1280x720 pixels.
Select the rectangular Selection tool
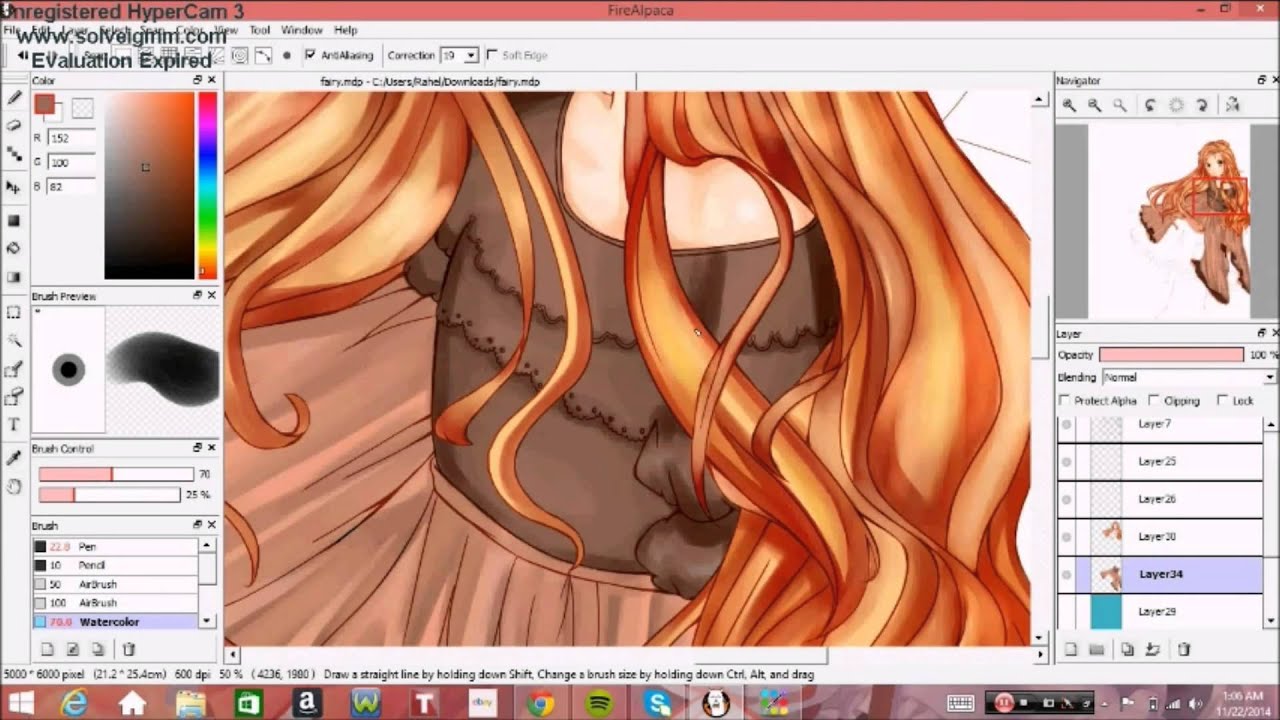point(14,312)
